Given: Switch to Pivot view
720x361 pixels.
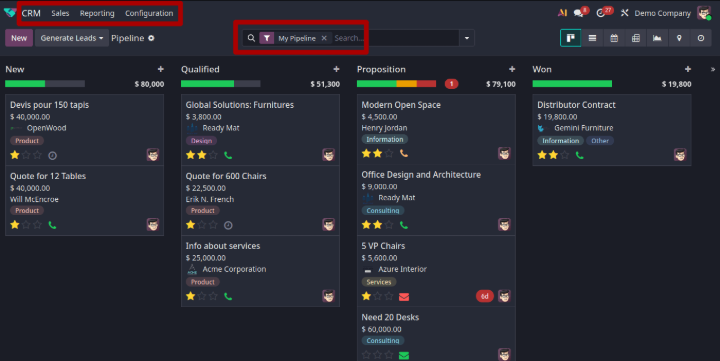Looking at the screenshot, I should click(x=636, y=38).
